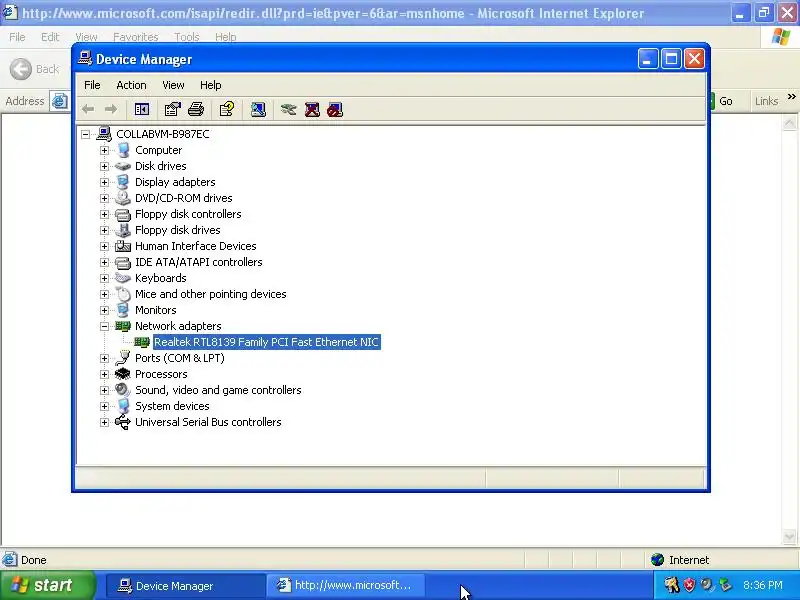Viewport: 800px width, 600px height.
Task: Expand the System devices node
Action: click(x=104, y=406)
